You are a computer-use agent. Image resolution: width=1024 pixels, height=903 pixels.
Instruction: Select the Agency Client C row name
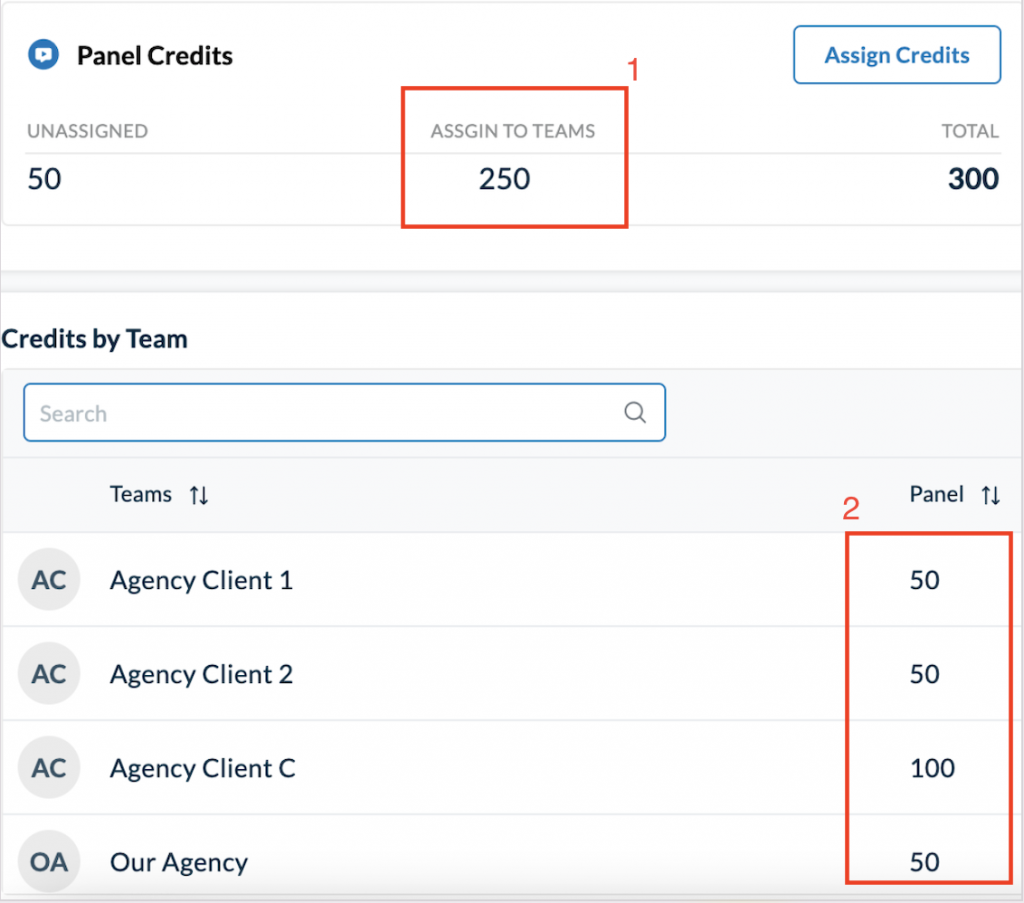coord(202,768)
